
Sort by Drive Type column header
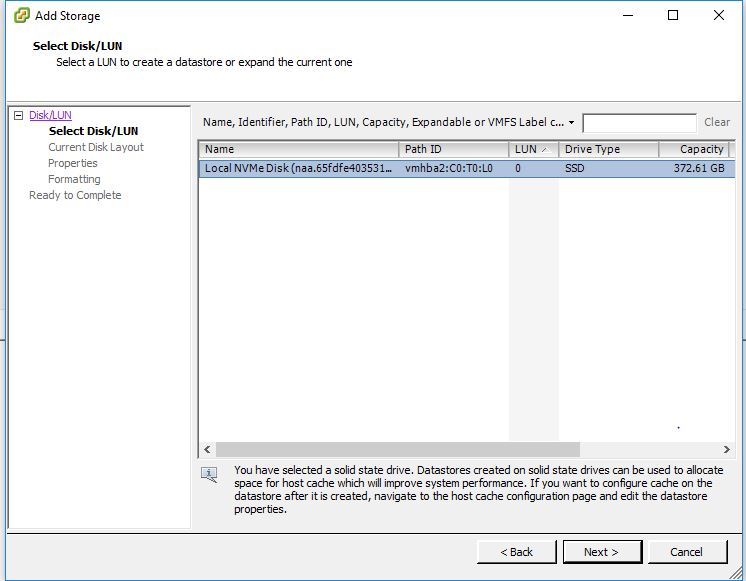[609, 149]
